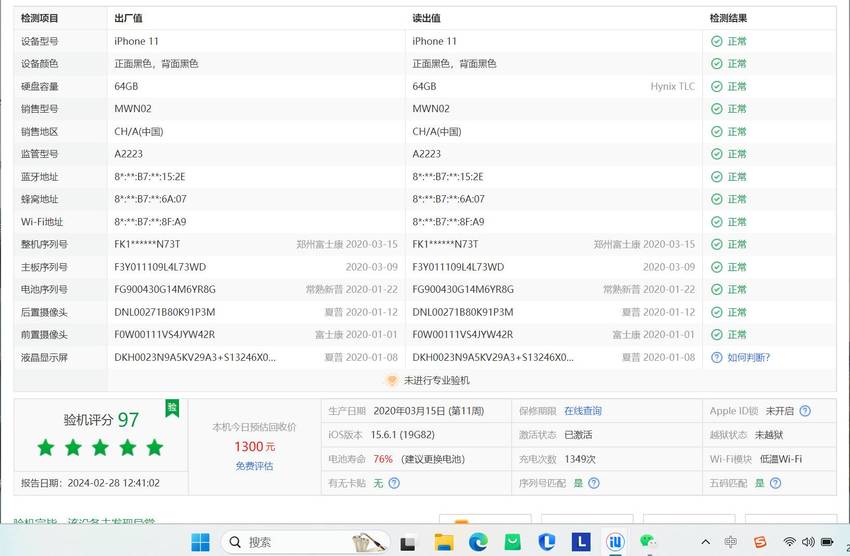Viewport: 850px width, 556px height.
Task: Click the 蓝牙地址 row label
Action: pos(40,177)
